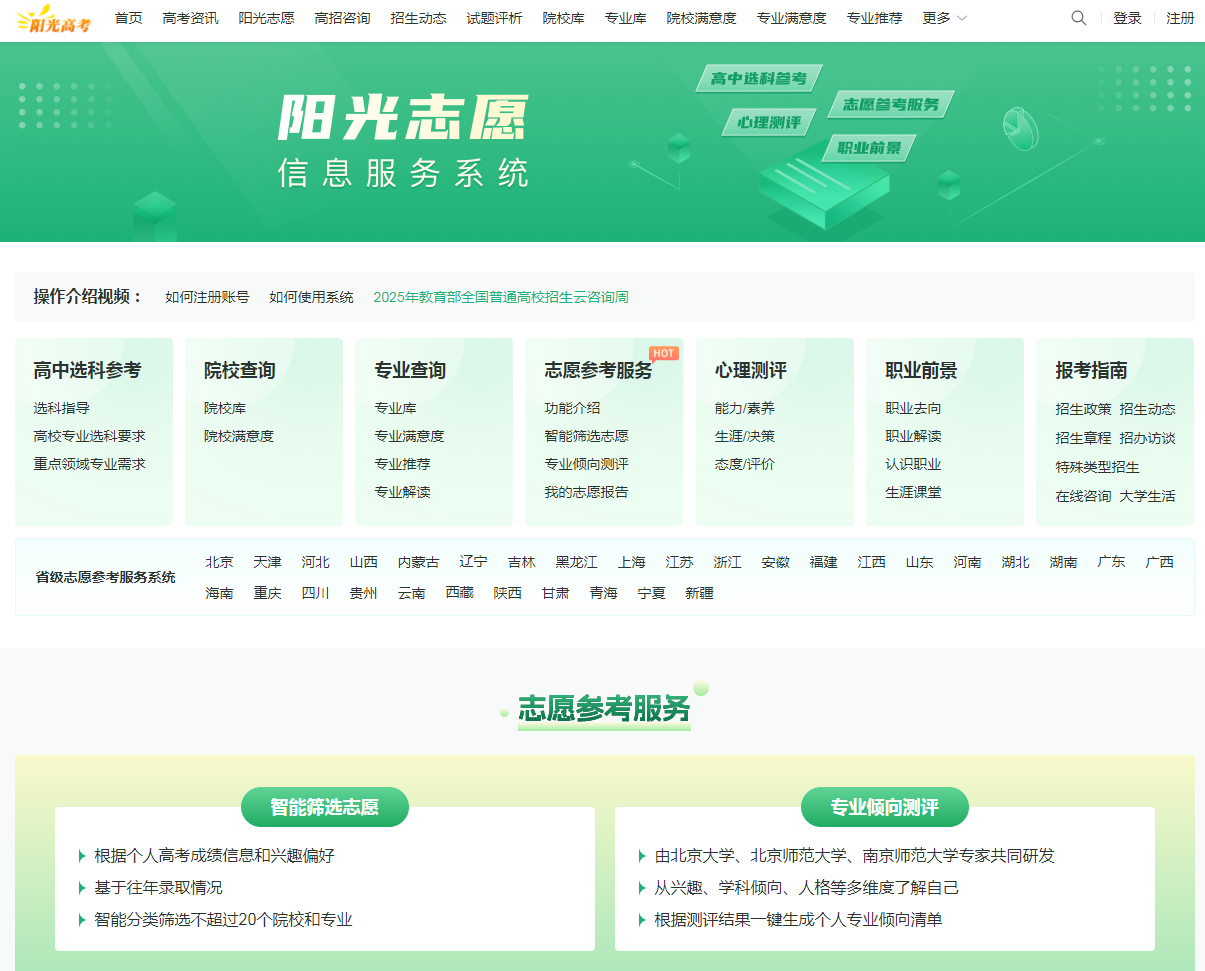Click the search magnifier icon
This screenshot has height=971, width=1205.
pos(1078,18)
